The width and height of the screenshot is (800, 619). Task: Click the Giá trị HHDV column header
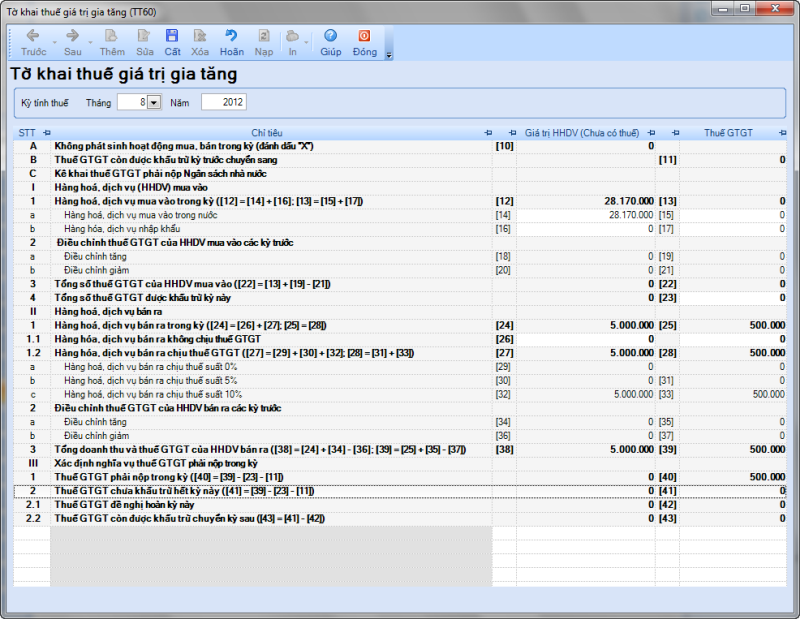[x=581, y=132]
